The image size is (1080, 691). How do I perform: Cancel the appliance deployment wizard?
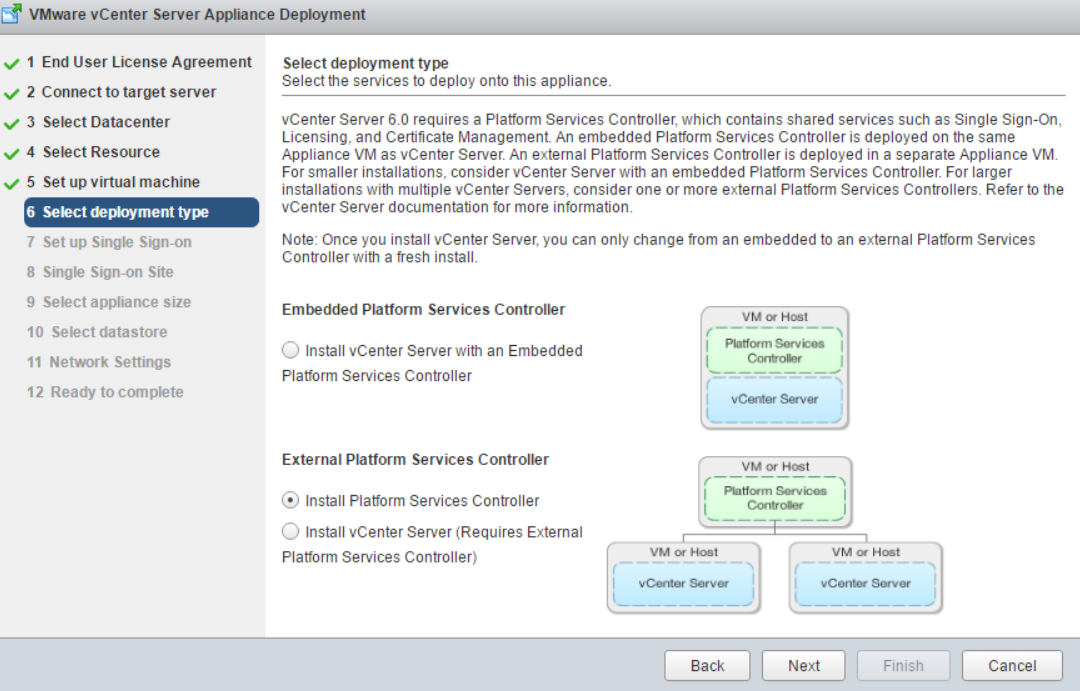pos(1011,665)
